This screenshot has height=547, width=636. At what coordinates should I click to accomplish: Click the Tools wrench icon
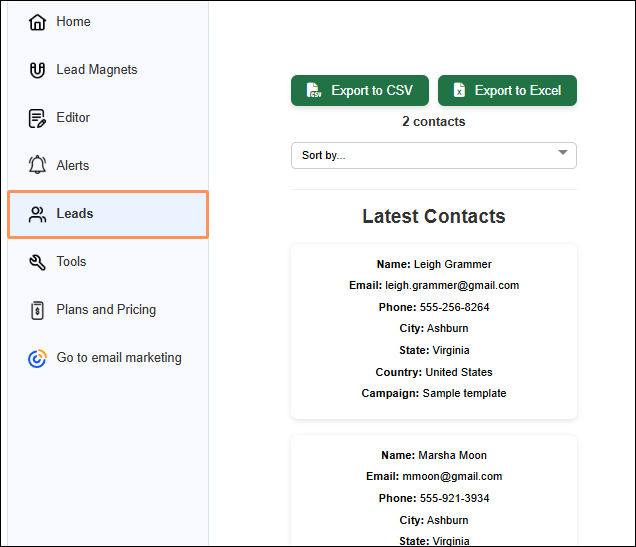pyautogui.click(x=37, y=262)
